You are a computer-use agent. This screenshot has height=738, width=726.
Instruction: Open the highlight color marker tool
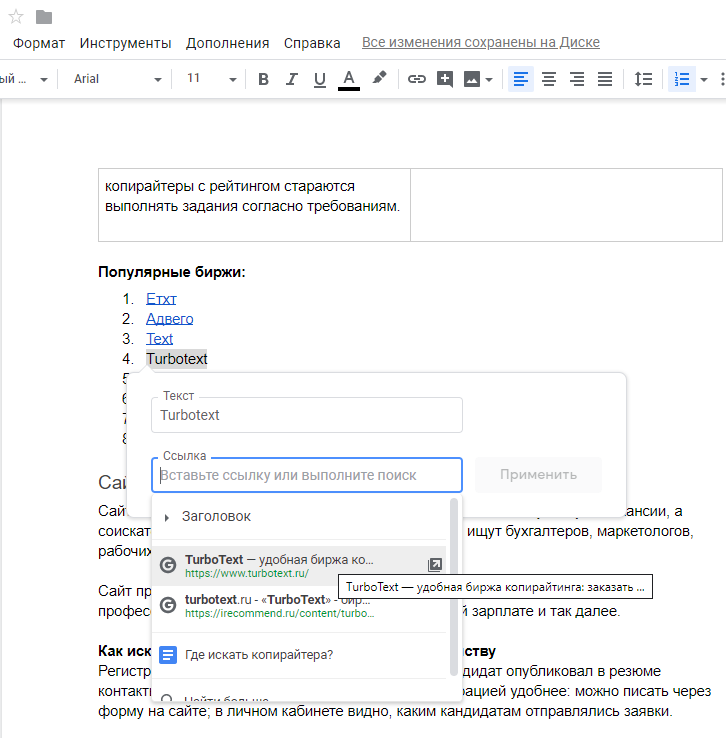379,78
